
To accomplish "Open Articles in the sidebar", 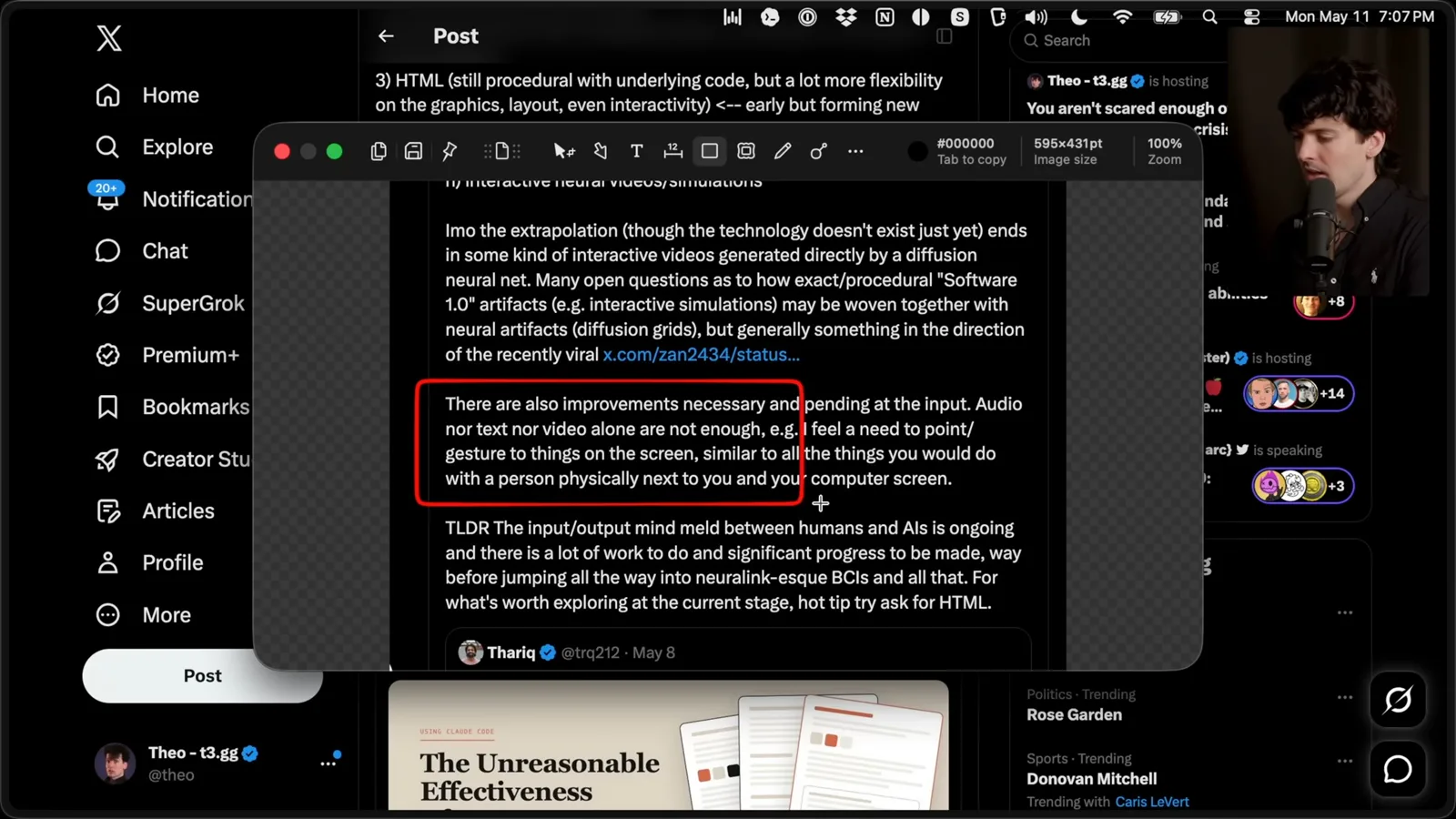I will (x=156, y=511).
